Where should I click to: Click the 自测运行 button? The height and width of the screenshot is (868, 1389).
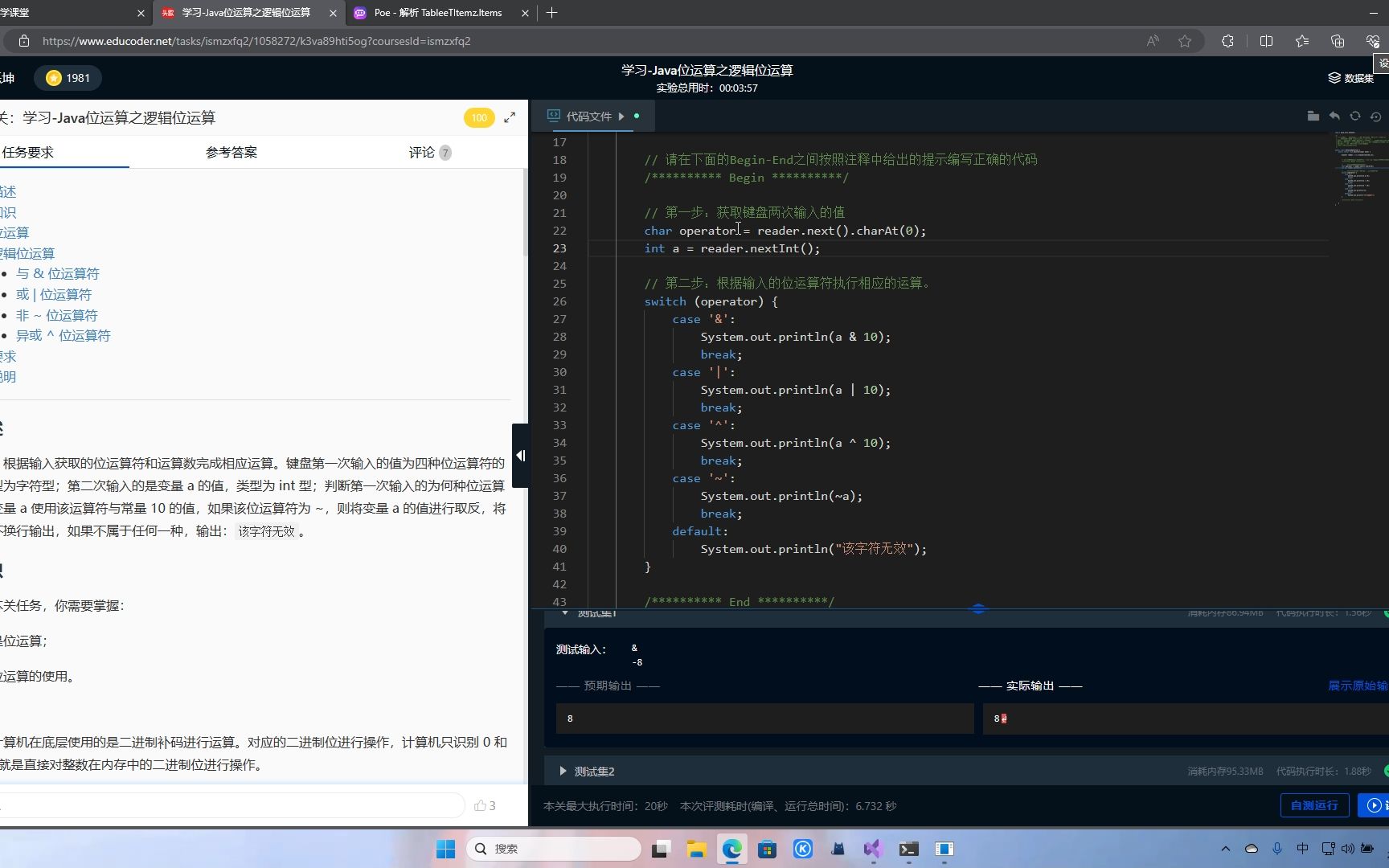(1314, 805)
